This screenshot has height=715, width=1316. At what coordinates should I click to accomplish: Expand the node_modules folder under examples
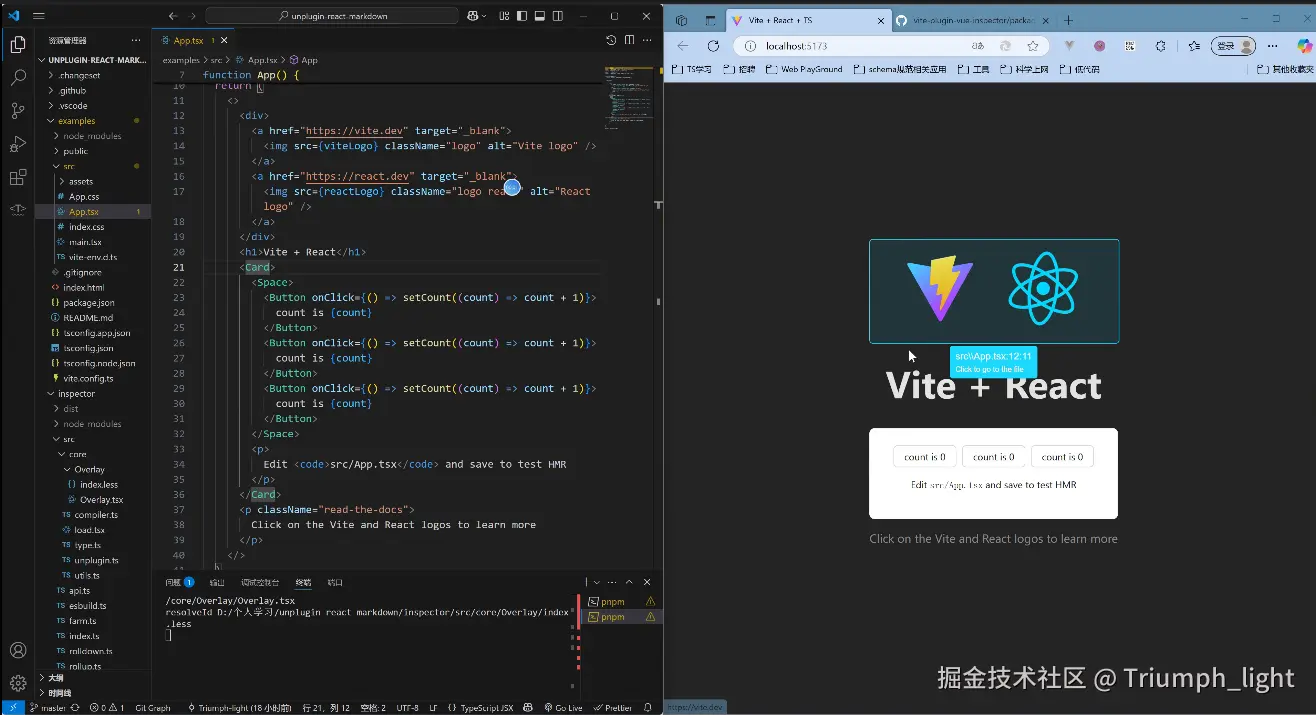click(92, 136)
